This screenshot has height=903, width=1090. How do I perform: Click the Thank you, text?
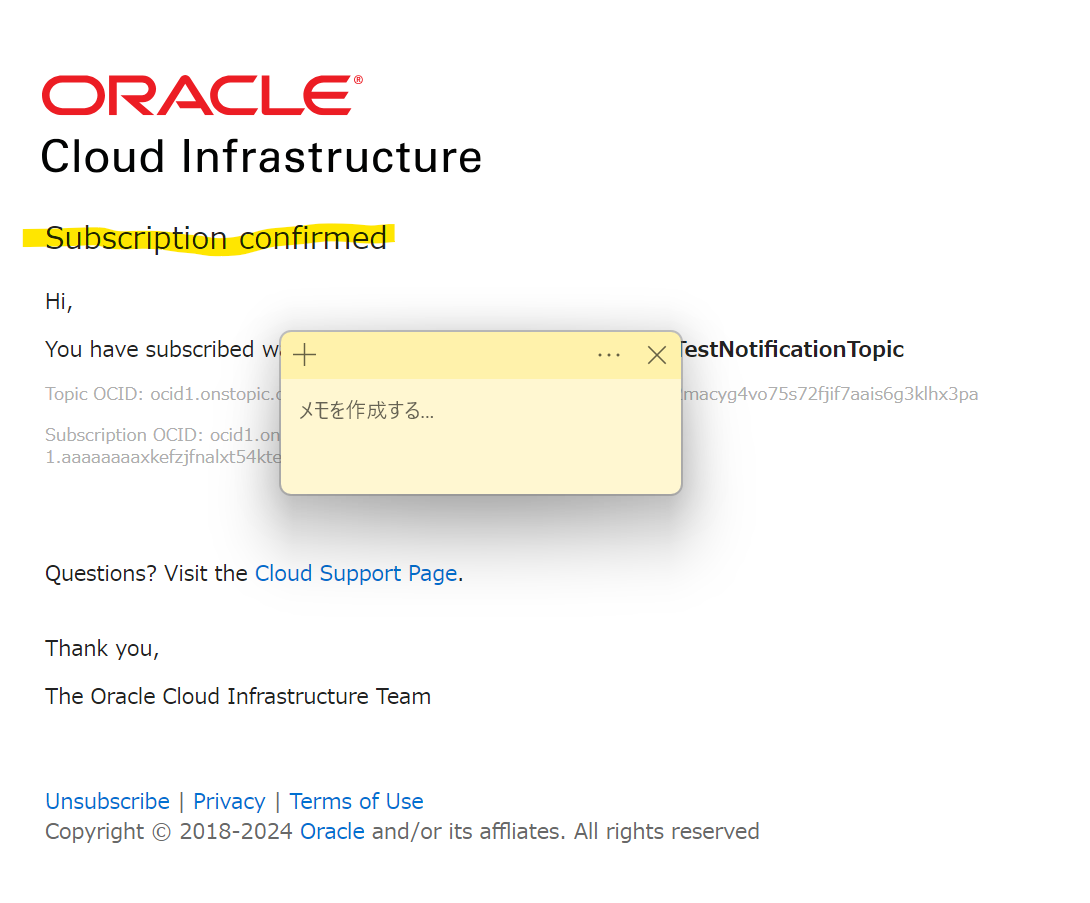[x=102, y=649]
